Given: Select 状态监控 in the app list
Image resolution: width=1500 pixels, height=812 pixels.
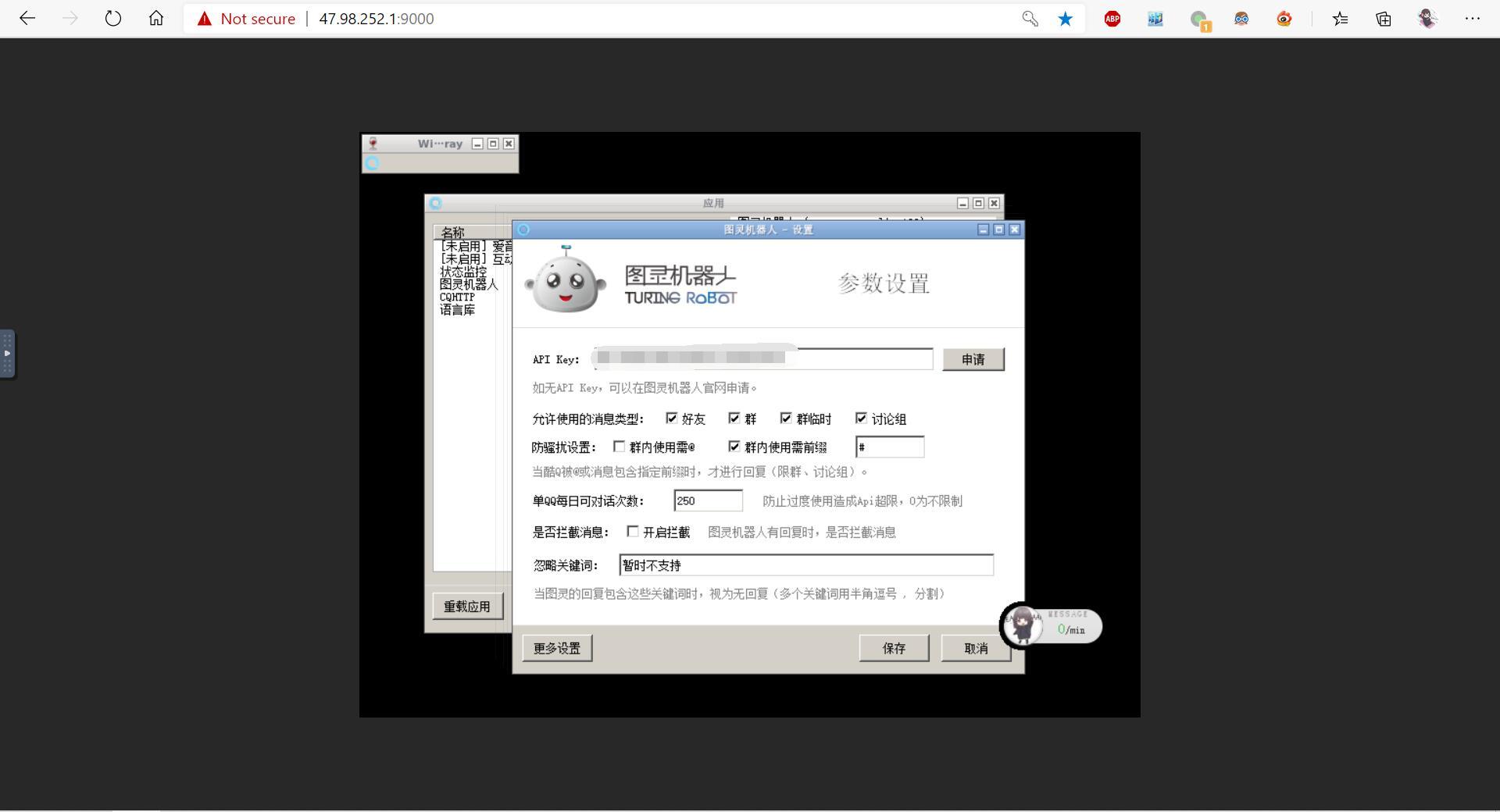Looking at the screenshot, I should coord(463,272).
